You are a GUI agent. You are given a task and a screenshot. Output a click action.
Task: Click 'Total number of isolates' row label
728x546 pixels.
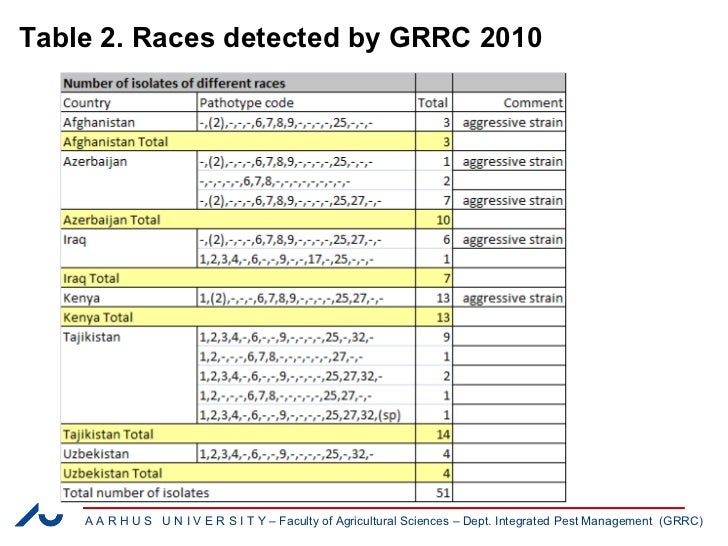[x=136, y=493]
